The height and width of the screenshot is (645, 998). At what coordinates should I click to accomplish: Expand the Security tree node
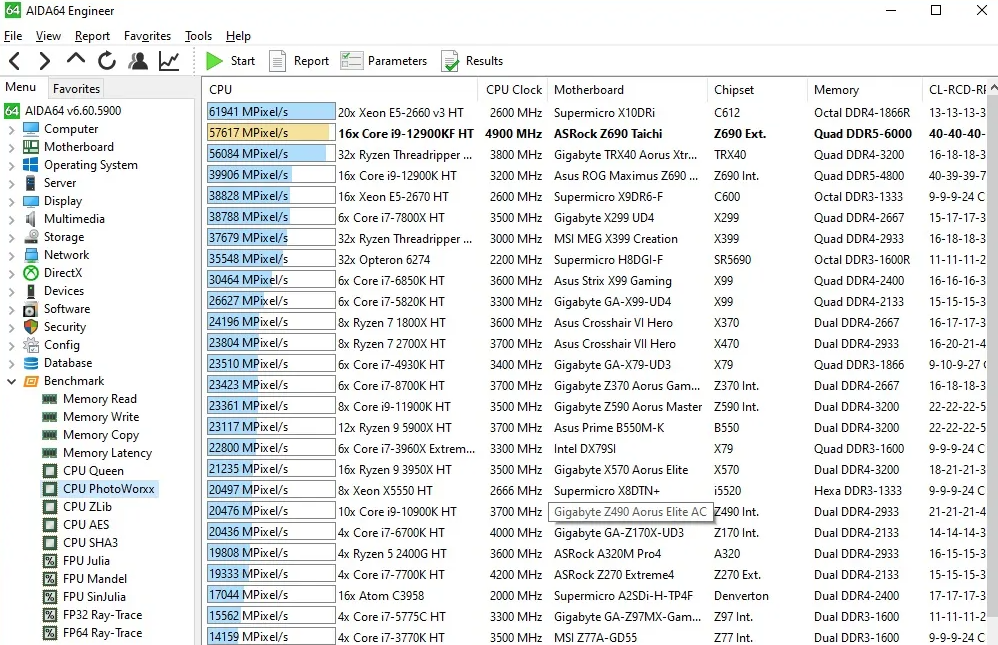tap(11, 327)
